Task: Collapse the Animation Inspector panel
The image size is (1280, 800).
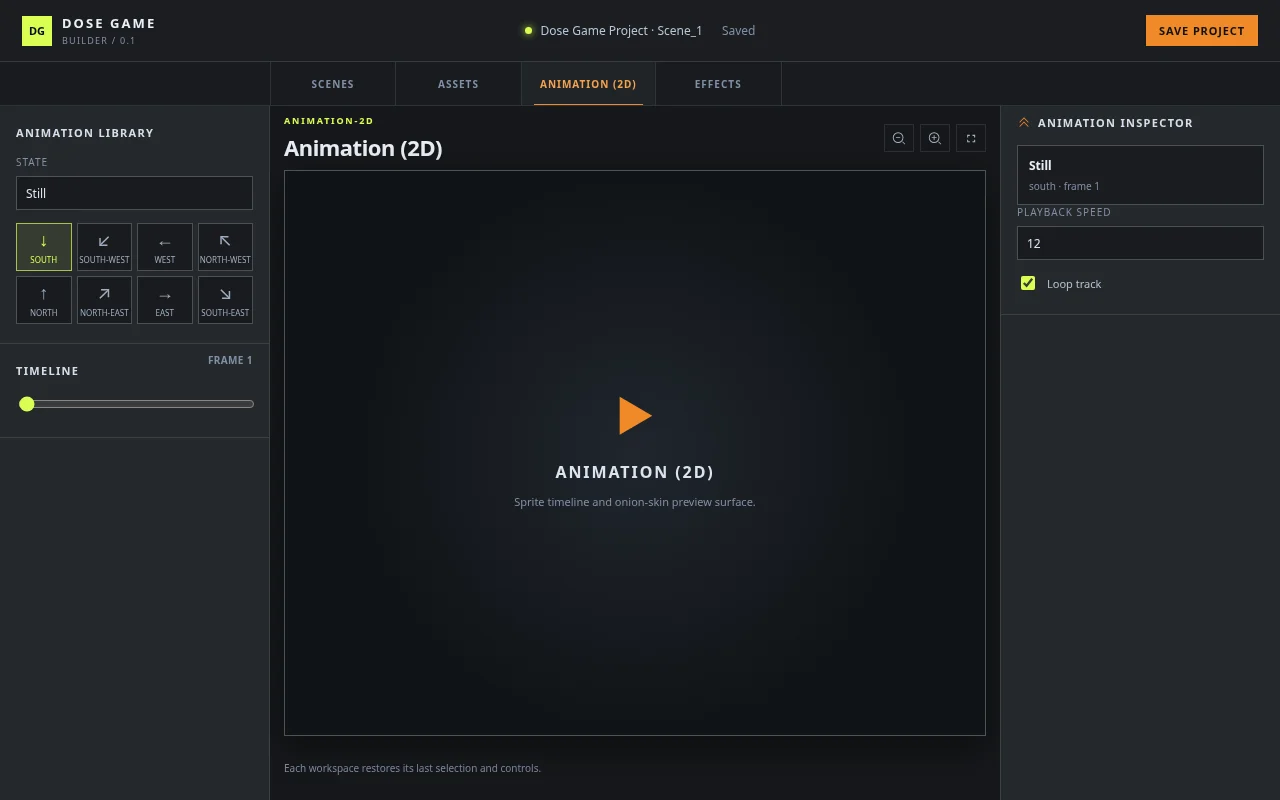Action: pyautogui.click(x=1024, y=123)
